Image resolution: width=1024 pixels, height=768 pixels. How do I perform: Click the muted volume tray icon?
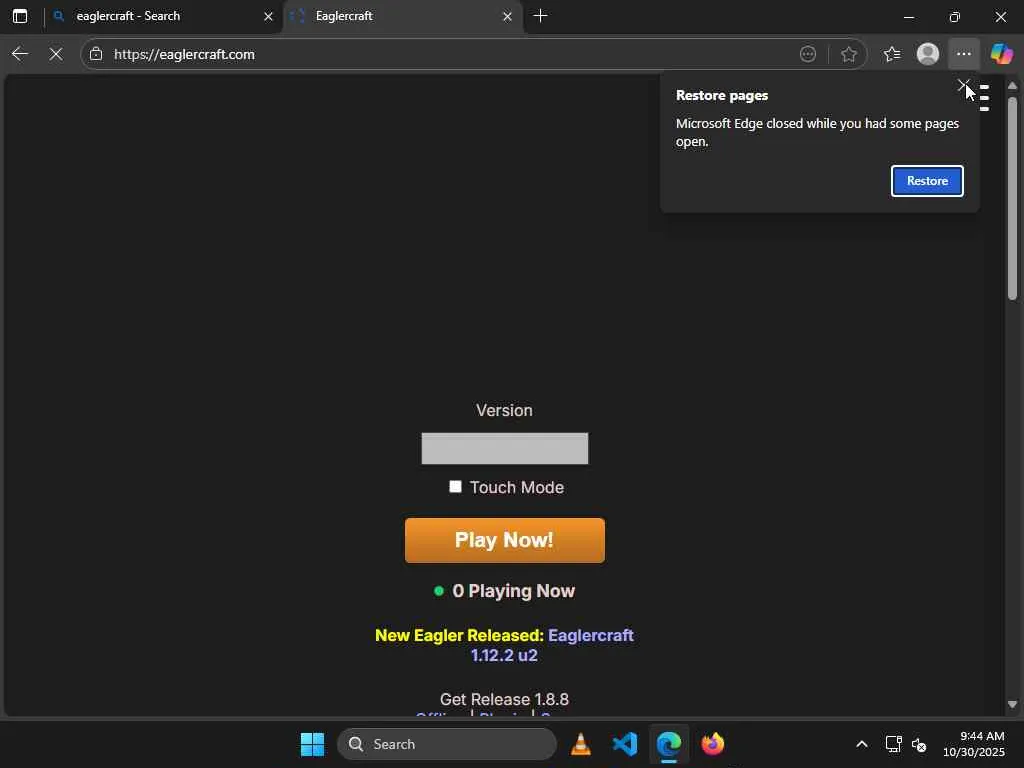coord(919,744)
